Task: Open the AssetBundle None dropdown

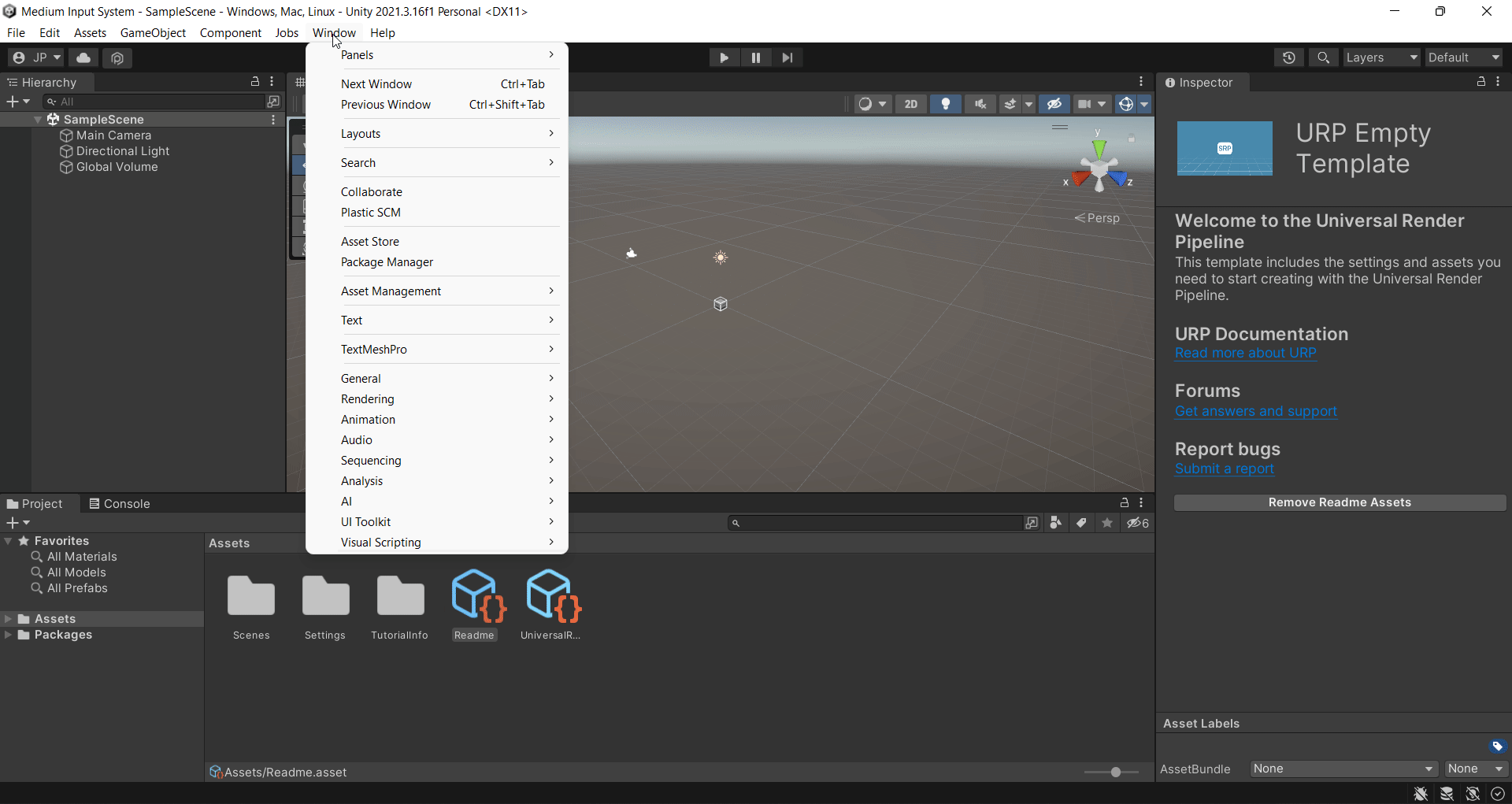Action: point(1344,769)
